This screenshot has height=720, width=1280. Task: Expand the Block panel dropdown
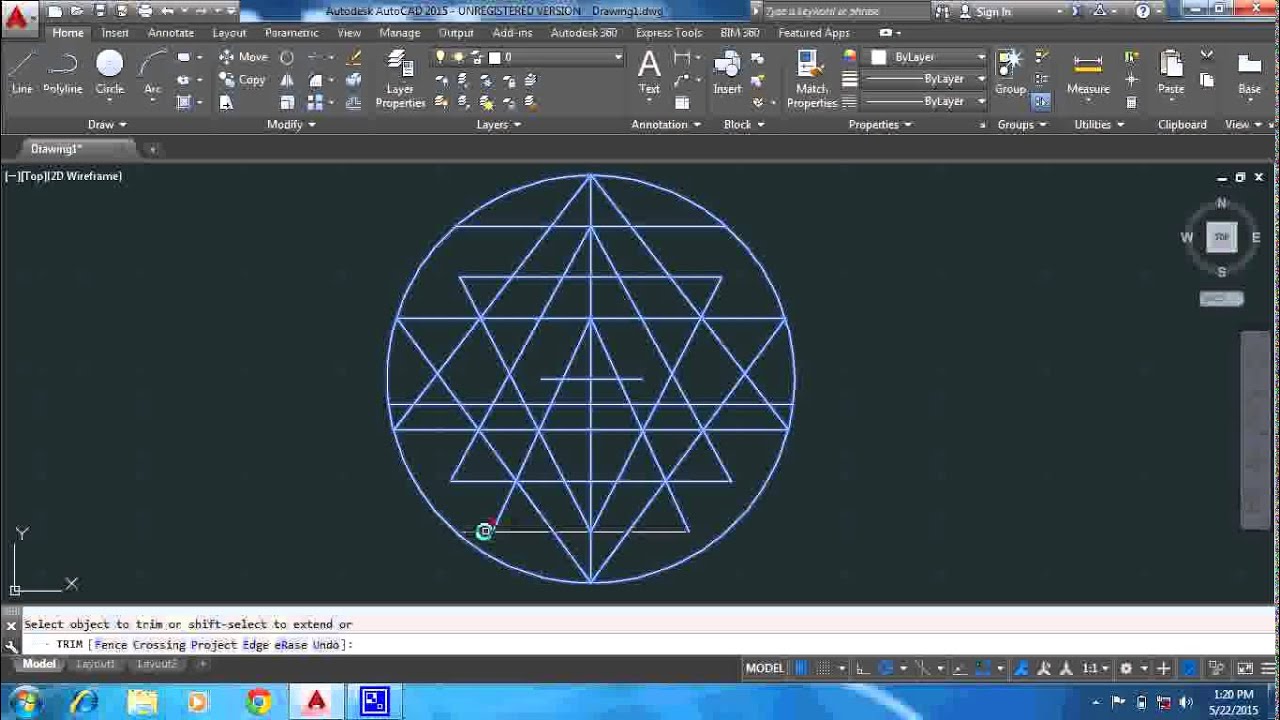click(x=744, y=124)
